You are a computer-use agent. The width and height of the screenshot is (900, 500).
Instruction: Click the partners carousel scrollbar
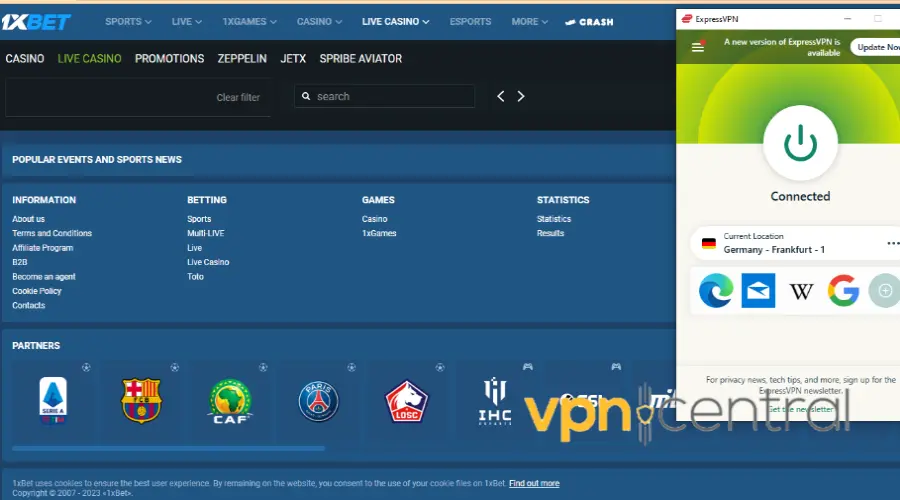[x=168, y=448]
